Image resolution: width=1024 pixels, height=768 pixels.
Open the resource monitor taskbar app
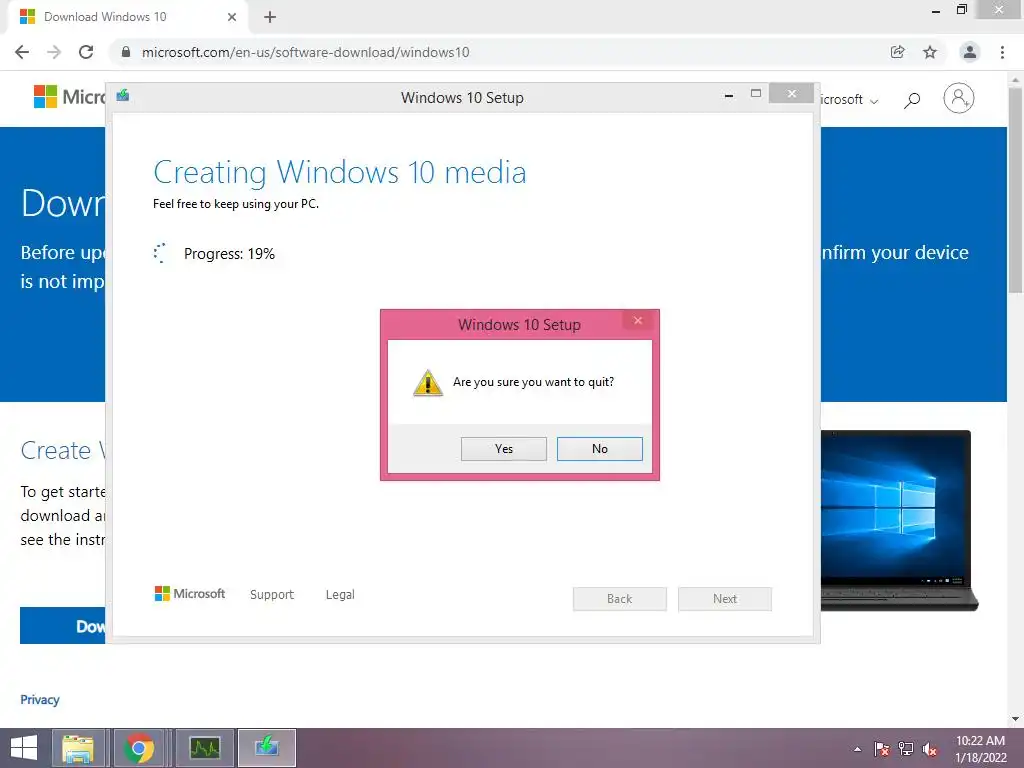(x=205, y=748)
